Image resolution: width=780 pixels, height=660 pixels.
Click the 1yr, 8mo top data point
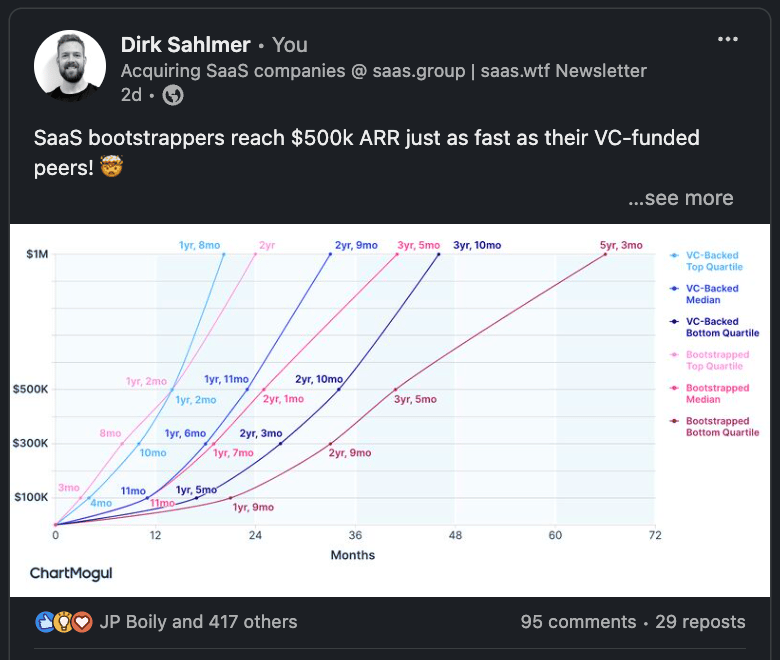[223, 254]
